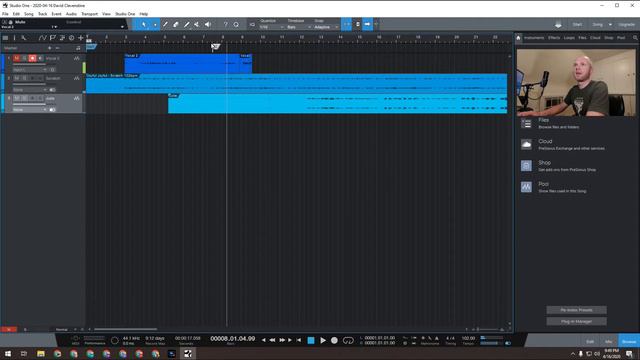This screenshot has height=360, width=640.
Task: Open the marker track flag icon
Action: coord(52,38)
